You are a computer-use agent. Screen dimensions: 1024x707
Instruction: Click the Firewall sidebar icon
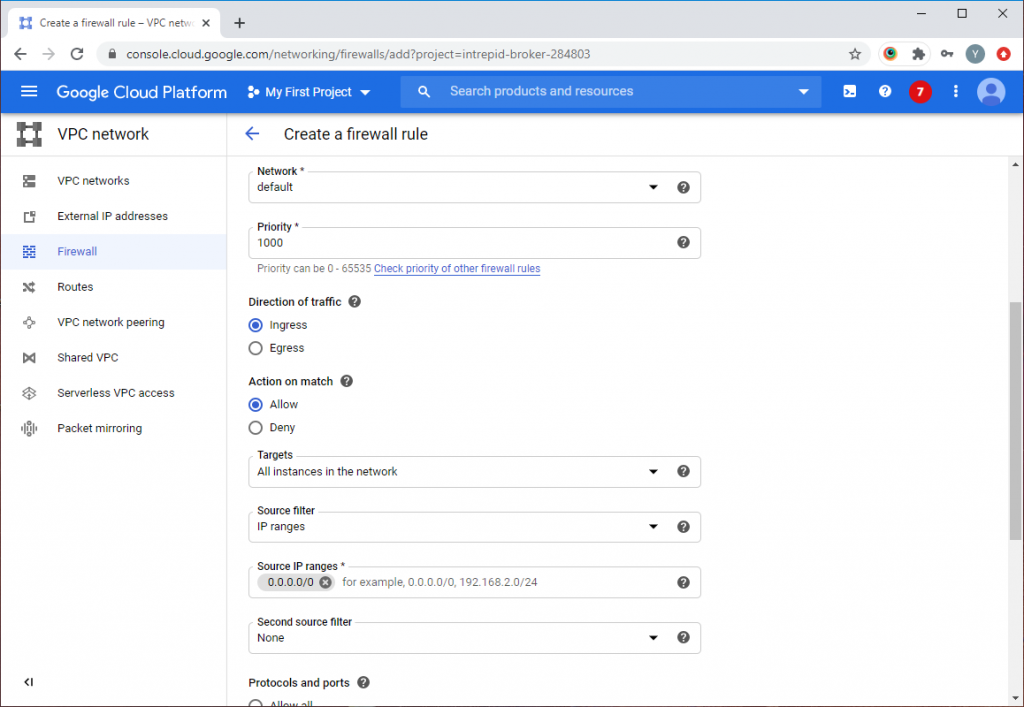point(29,251)
